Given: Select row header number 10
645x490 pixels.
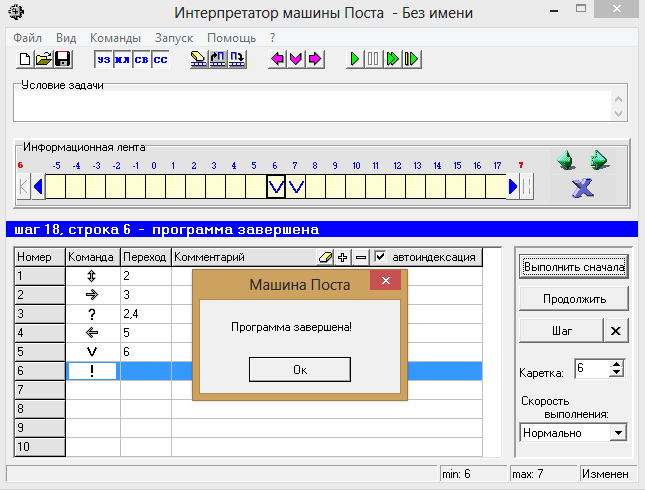Looking at the screenshot, I should pyautogui.click(x=39, y=447).
